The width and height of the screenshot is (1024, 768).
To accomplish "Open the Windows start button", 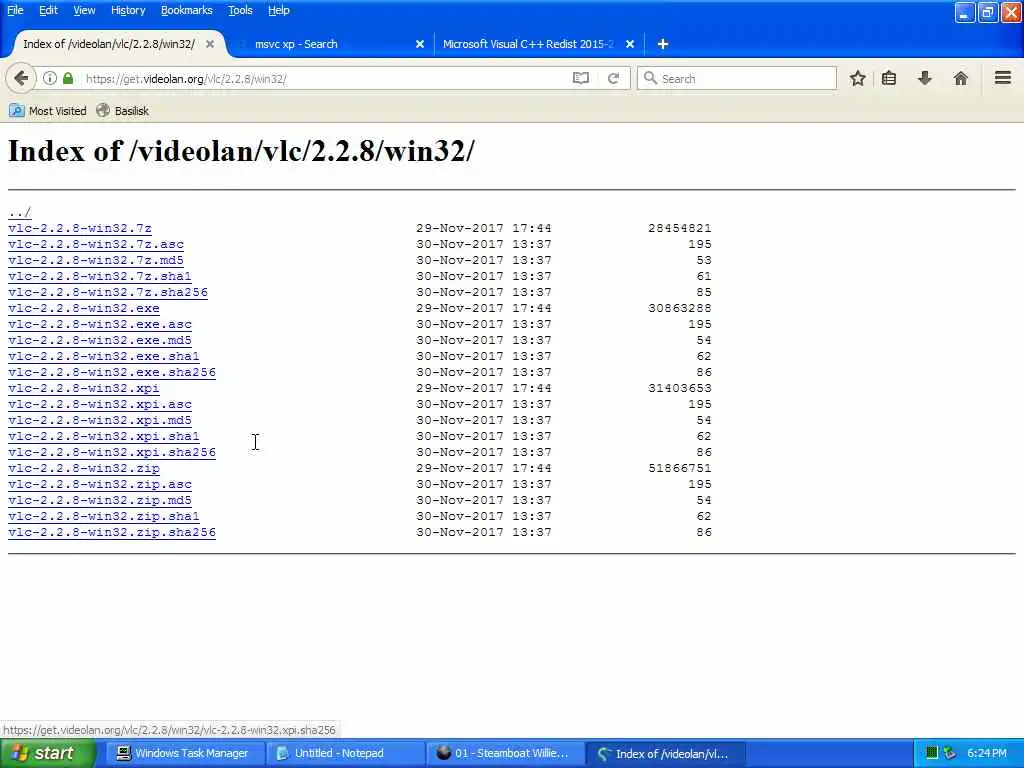I will tap(47, 754).
